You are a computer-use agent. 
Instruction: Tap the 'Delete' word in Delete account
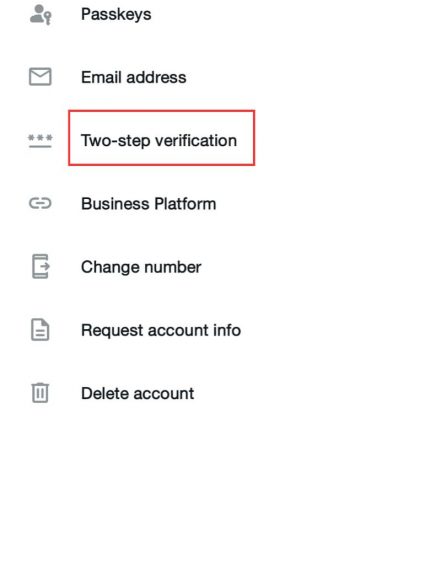click(105, 393)
